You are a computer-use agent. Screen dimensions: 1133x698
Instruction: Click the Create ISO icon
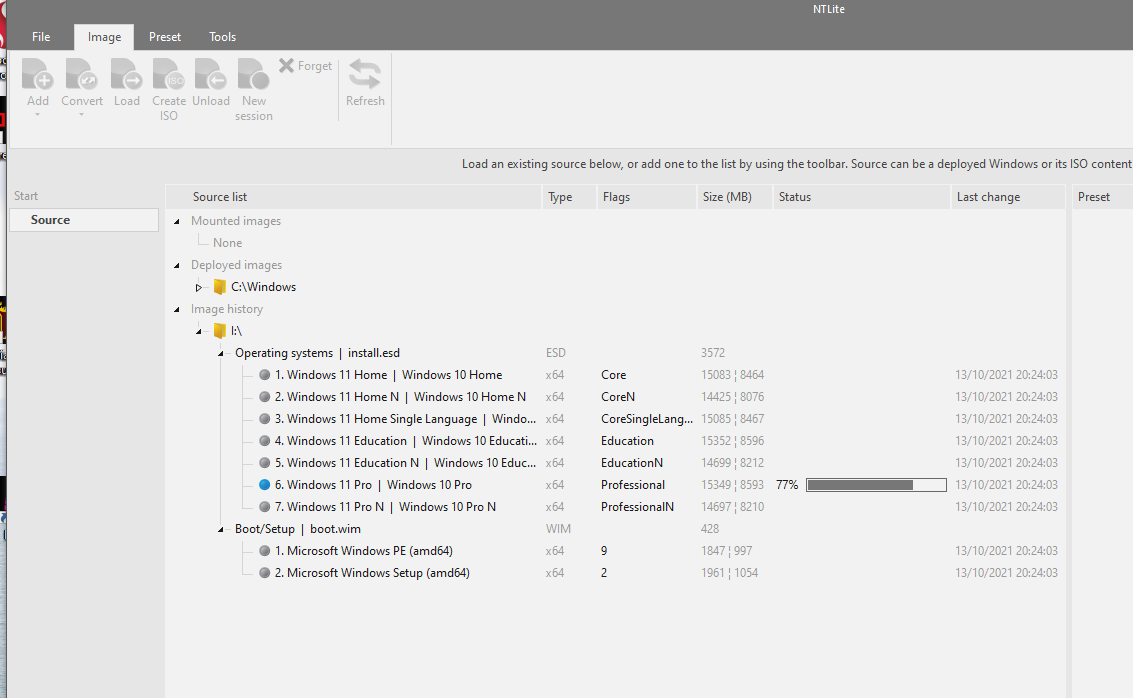click(169, 74)
